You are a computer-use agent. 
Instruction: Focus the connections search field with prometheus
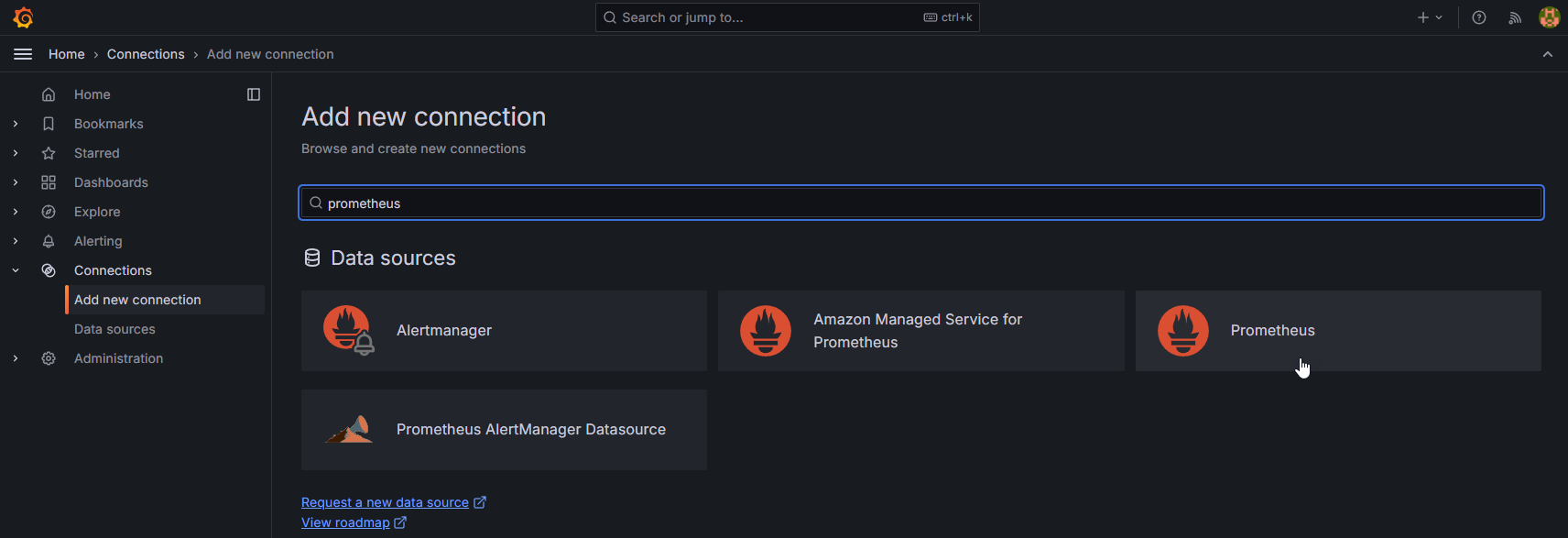pos(920,203)
